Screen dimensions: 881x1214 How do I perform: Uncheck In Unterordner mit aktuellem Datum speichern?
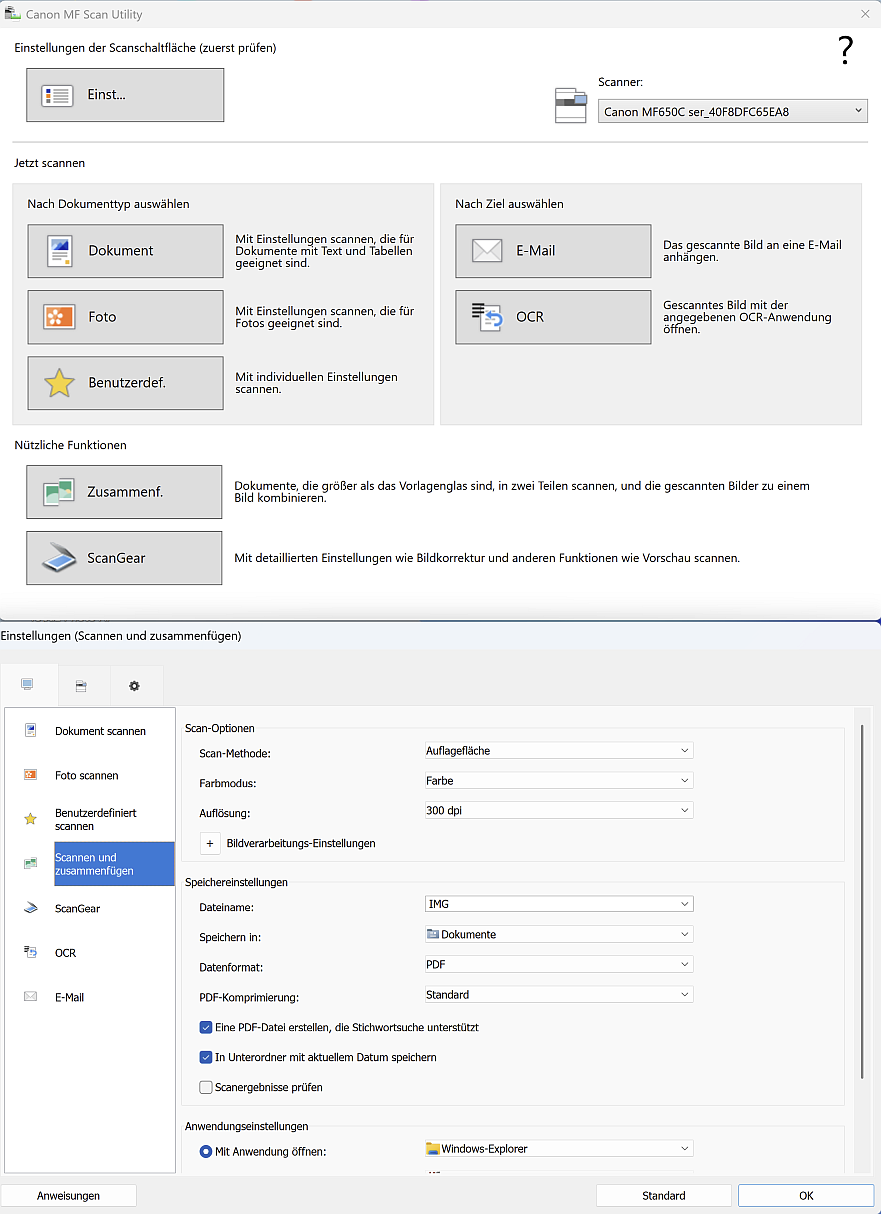tap(206, 1057)
